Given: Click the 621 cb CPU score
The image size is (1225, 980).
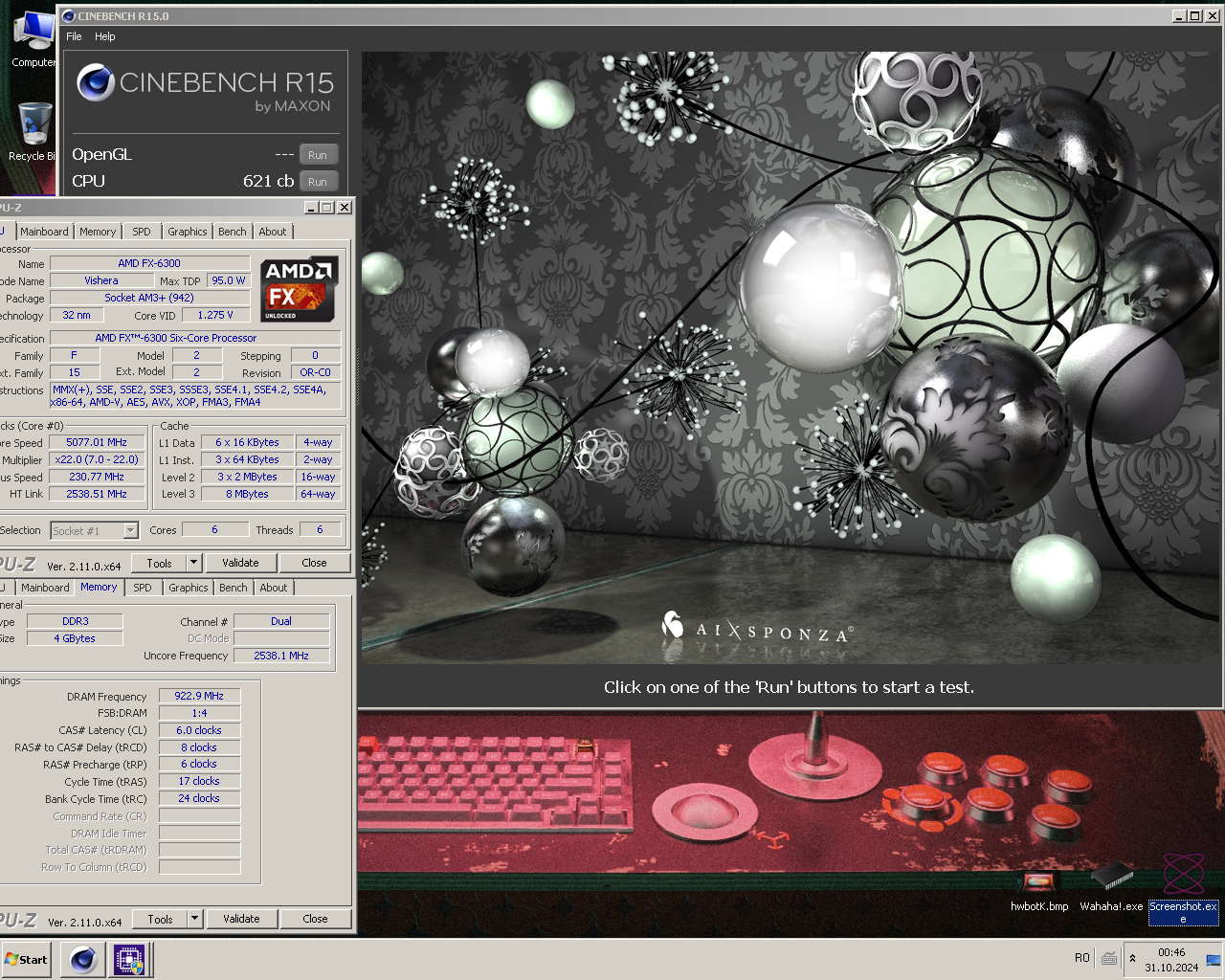Looking at the screenshot, I should [x=268, y=181].
